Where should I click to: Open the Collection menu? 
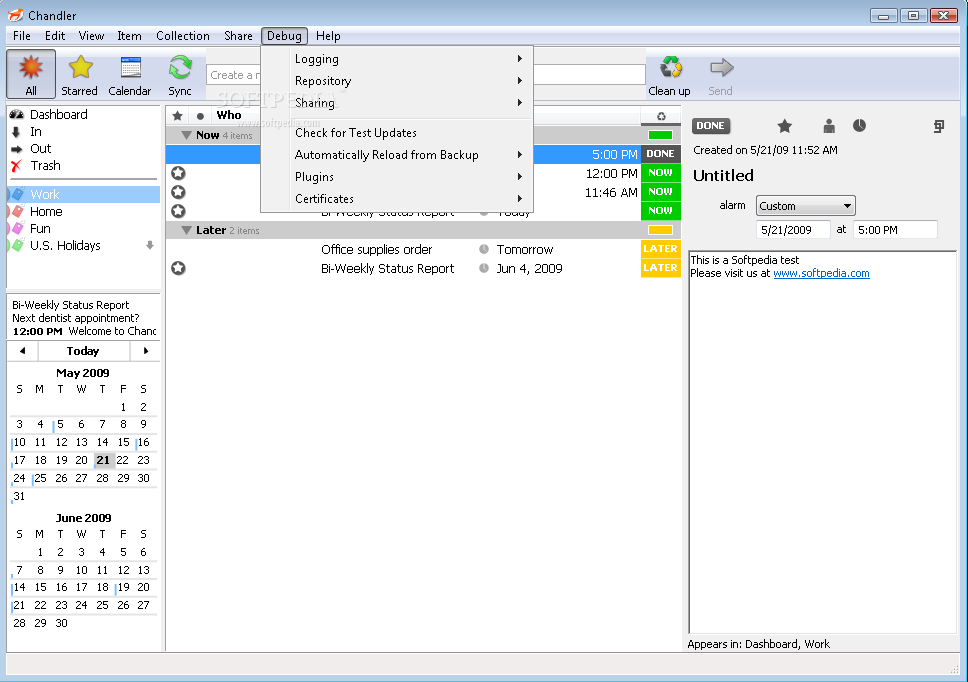tap(183, 36)
